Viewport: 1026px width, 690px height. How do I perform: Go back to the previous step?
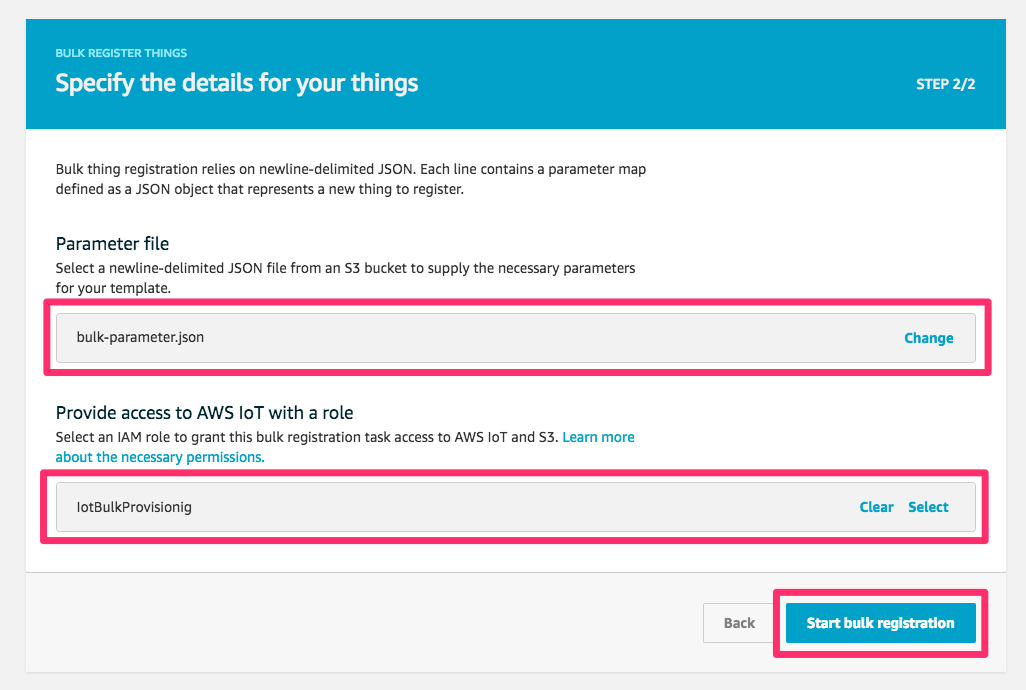[x=738, y=622]
